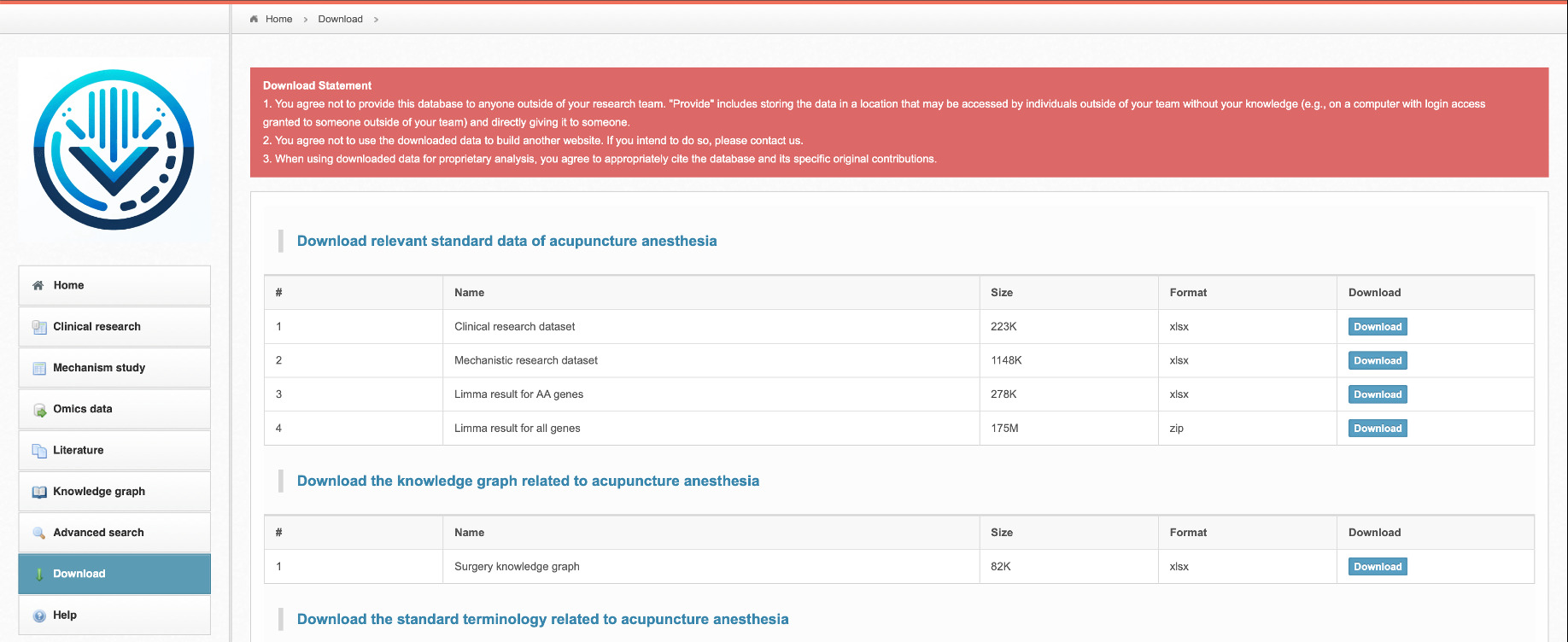
Task: Download the Clinical research dataset
Action: (1377, 327)
